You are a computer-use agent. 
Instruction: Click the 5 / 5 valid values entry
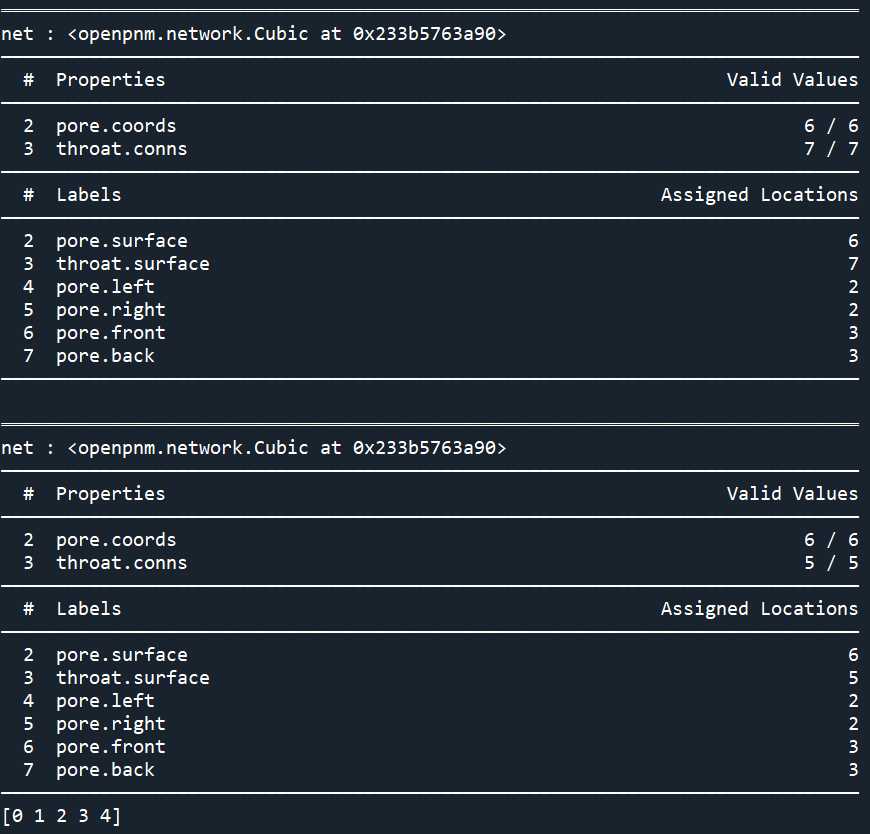tap(831, 563)
